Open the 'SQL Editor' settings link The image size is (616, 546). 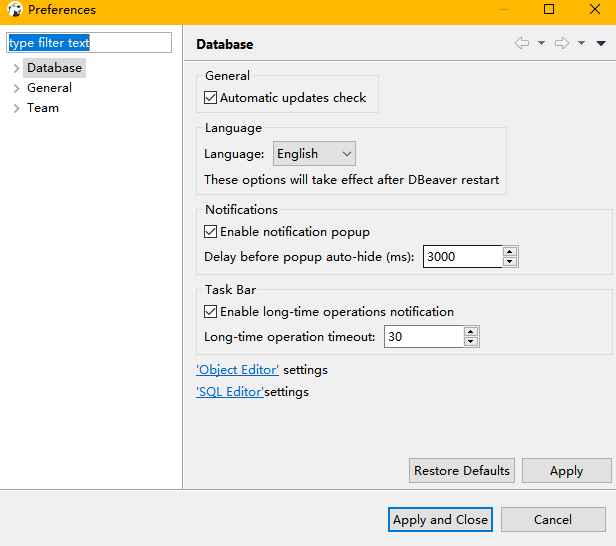230,392
